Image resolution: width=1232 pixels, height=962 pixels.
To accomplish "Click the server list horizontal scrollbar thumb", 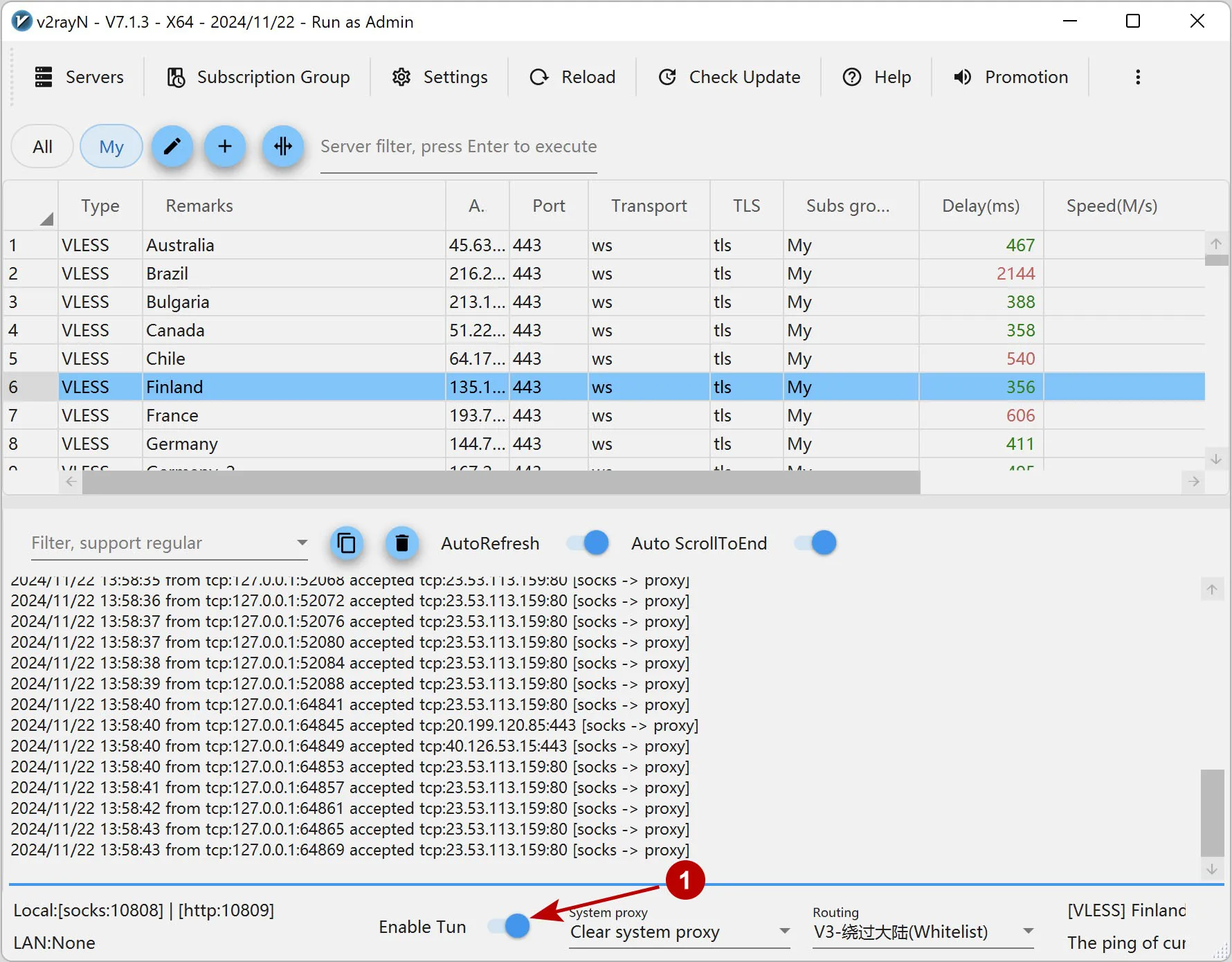I will (501, 482).
